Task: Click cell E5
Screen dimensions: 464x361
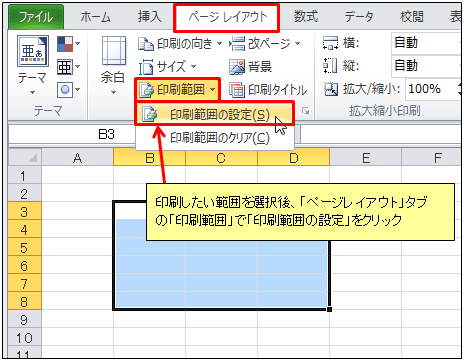Action: 366,247
